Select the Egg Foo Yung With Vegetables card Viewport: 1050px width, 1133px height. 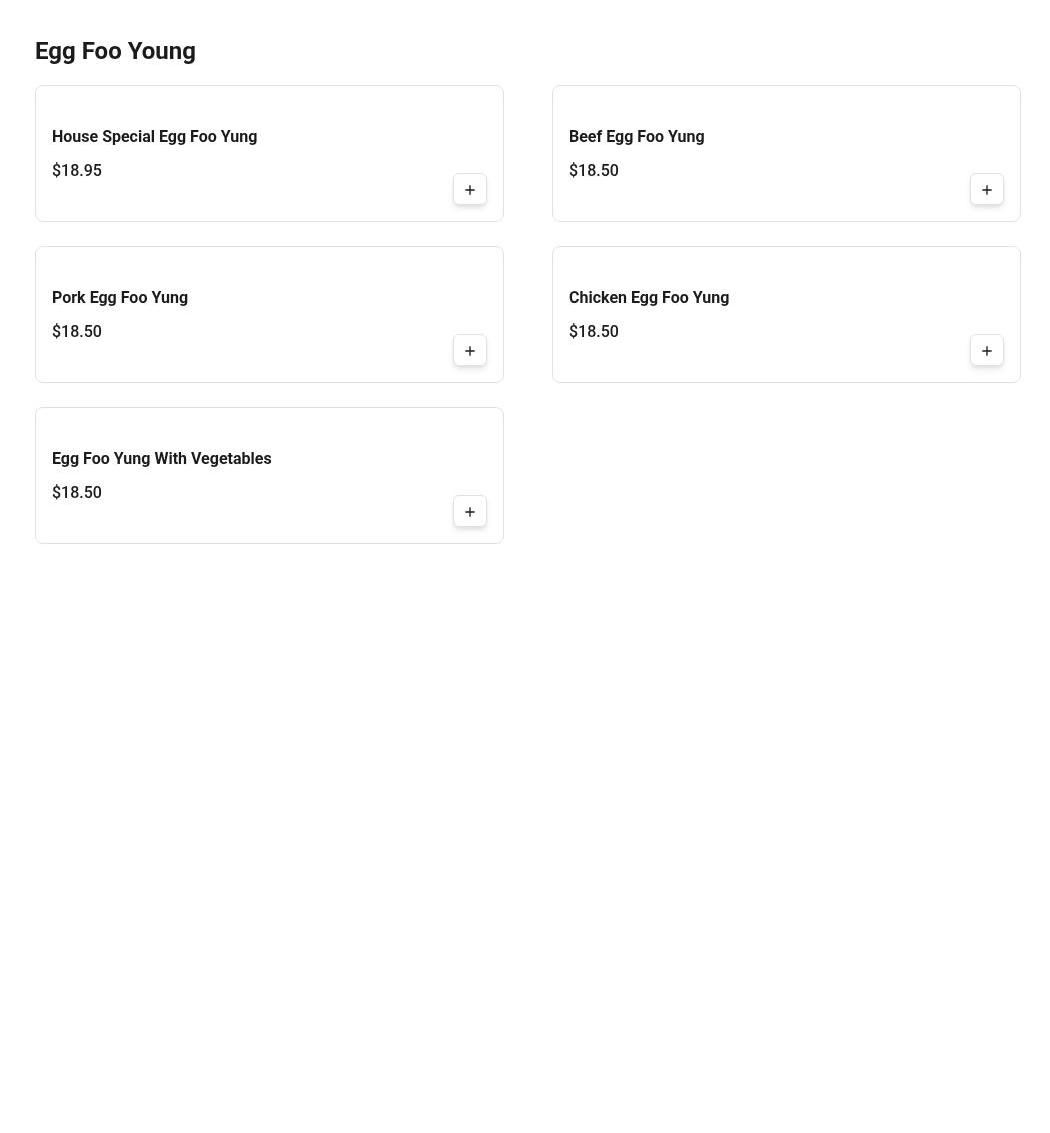(x=270, y=475)
